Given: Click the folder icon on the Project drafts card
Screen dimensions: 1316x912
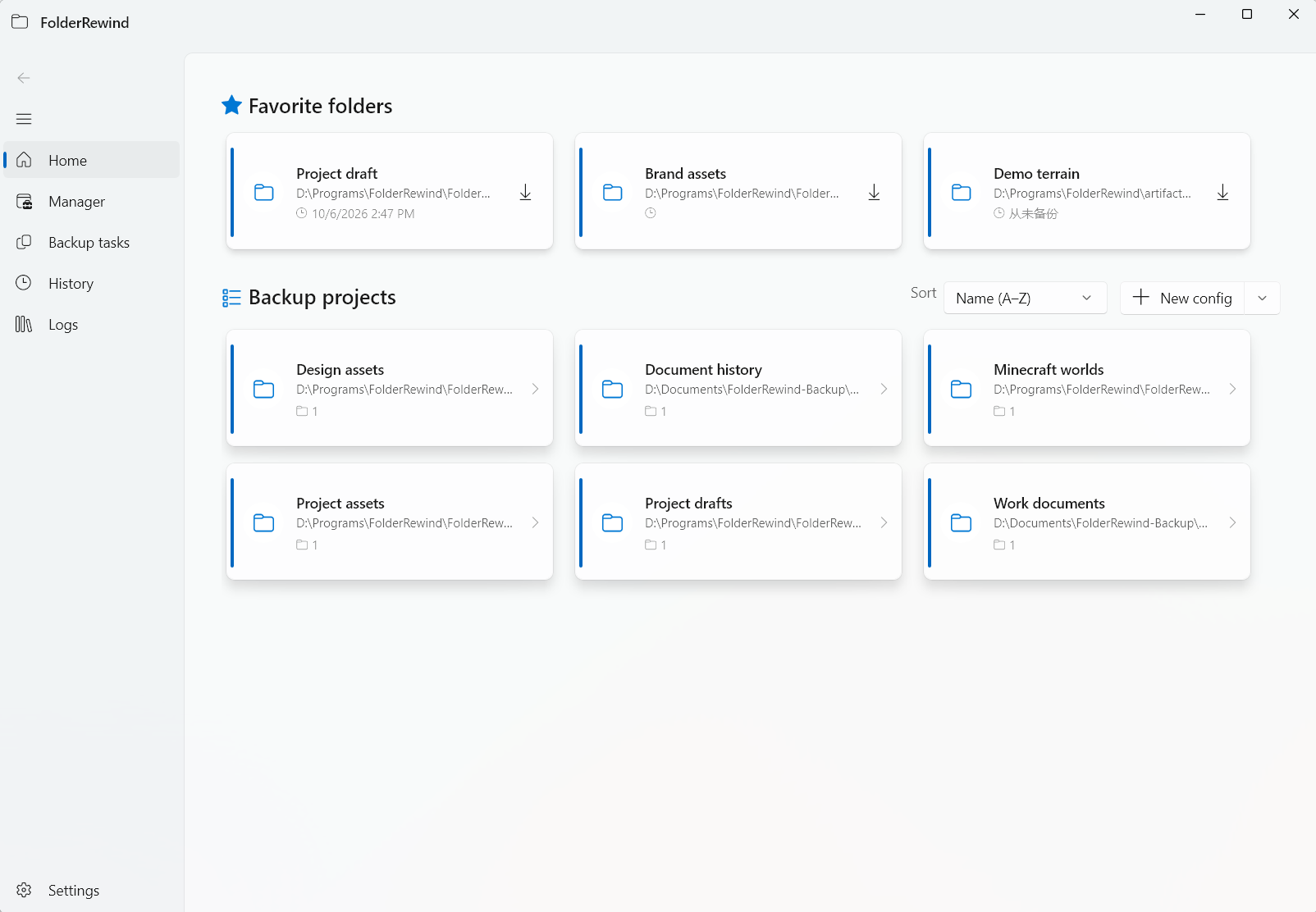Looking at the screenshot, I should click(x=613, y=522).
